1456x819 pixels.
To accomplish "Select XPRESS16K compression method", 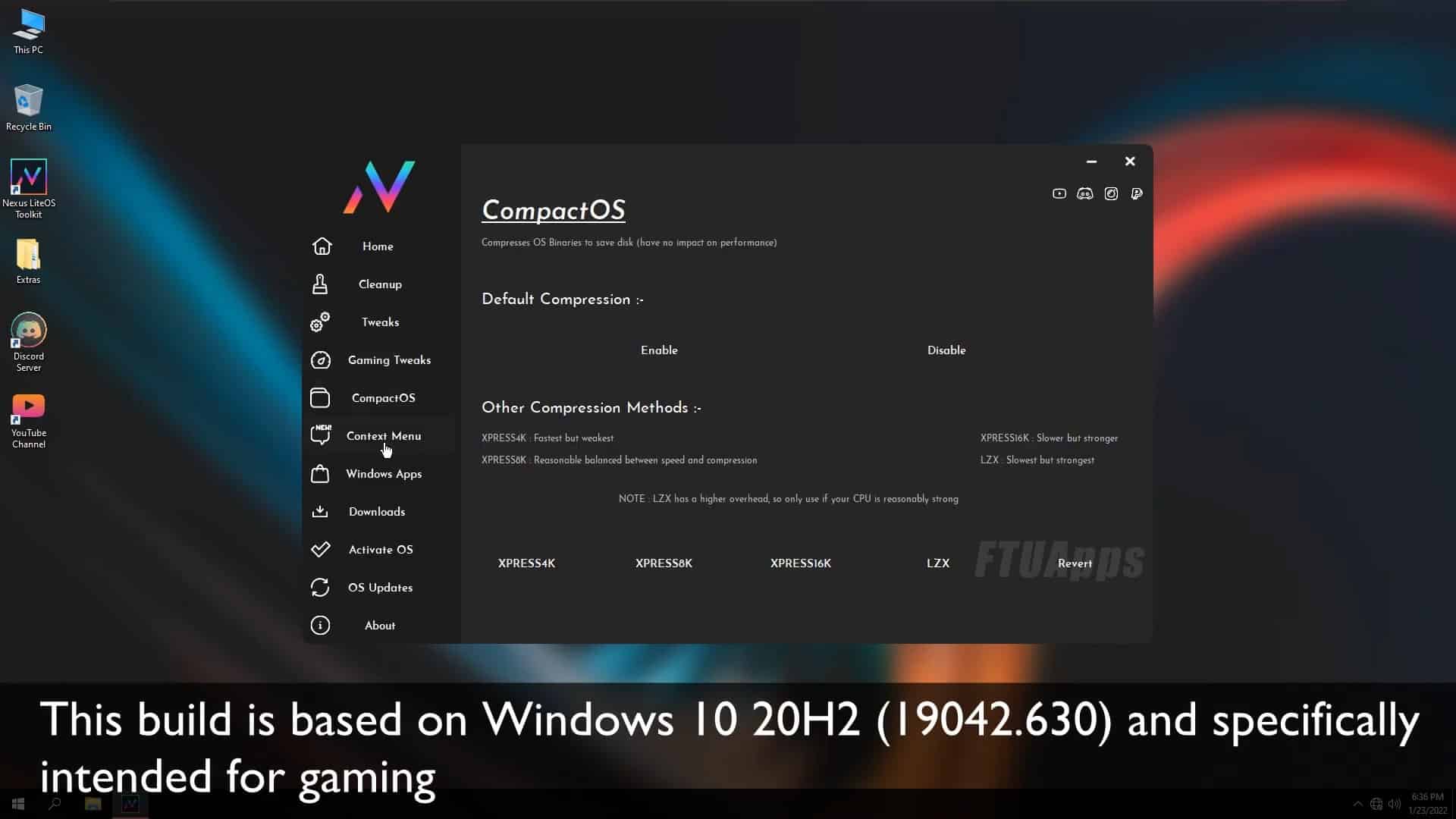I will click(x=801, y=563).
